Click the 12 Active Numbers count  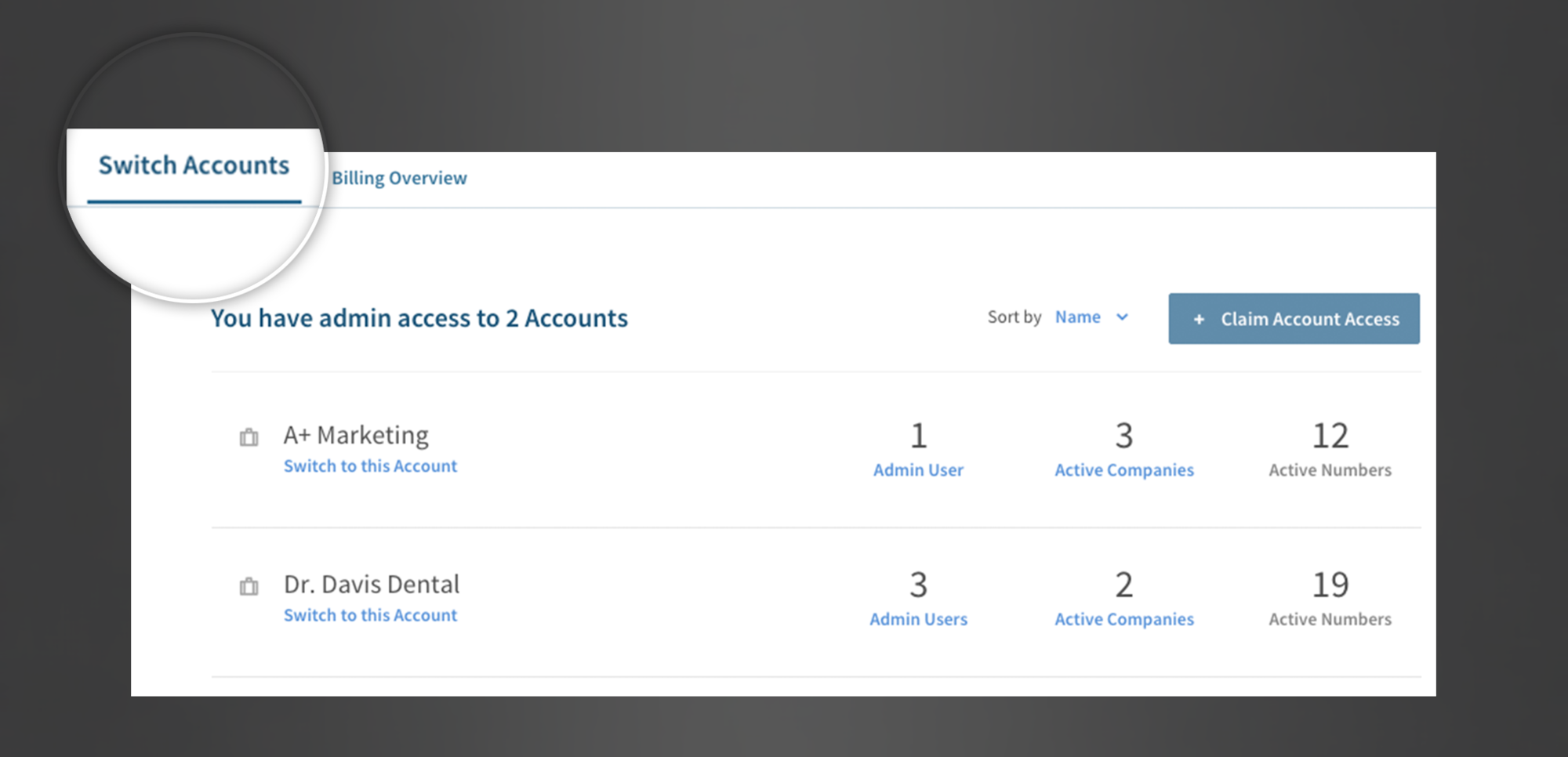(1330, 436)
